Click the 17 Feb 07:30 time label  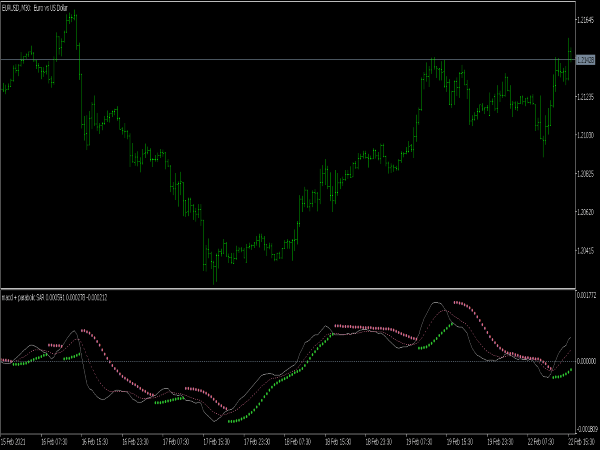[176, 442]
